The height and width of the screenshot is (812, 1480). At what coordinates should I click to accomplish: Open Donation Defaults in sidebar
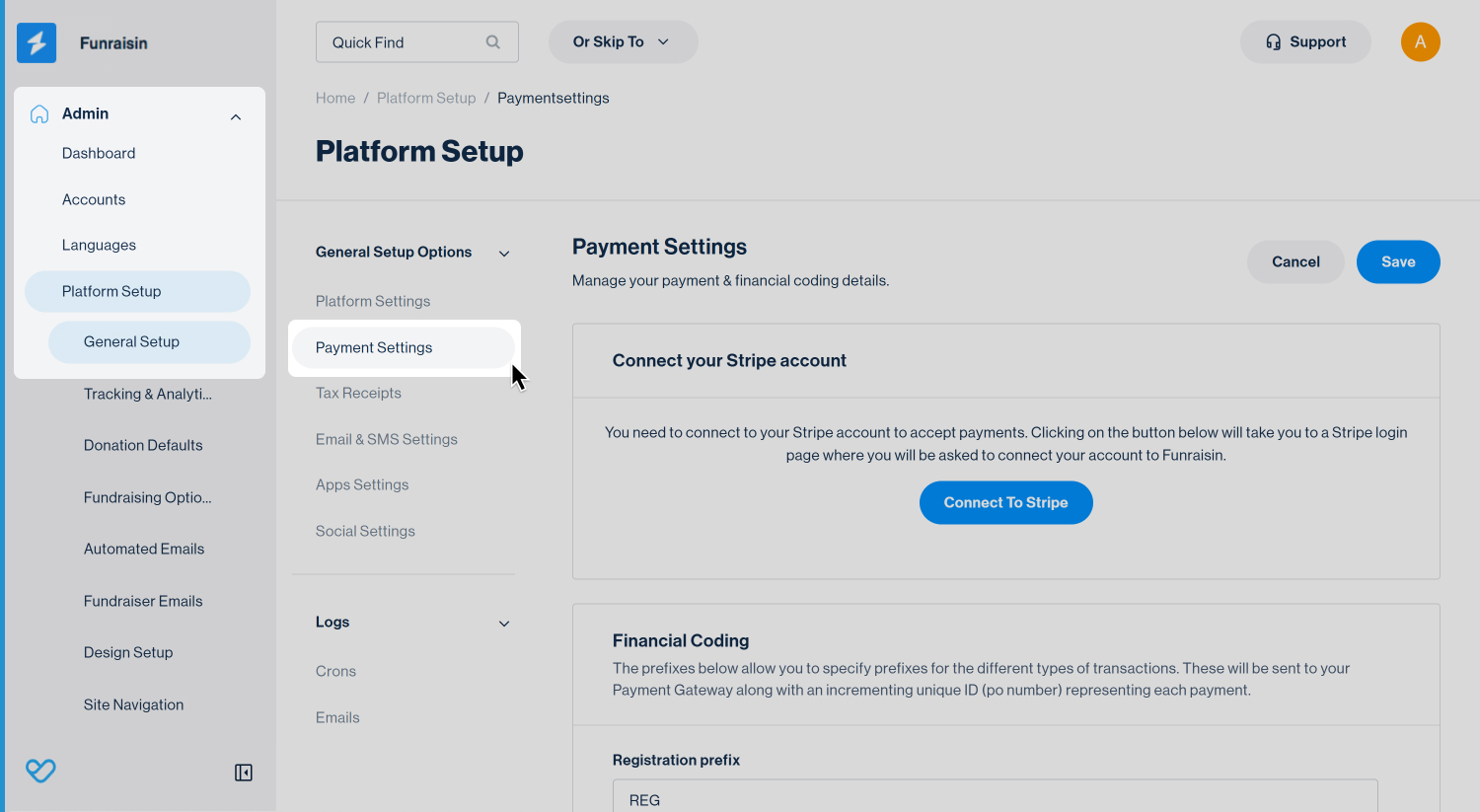click(143, 445)
